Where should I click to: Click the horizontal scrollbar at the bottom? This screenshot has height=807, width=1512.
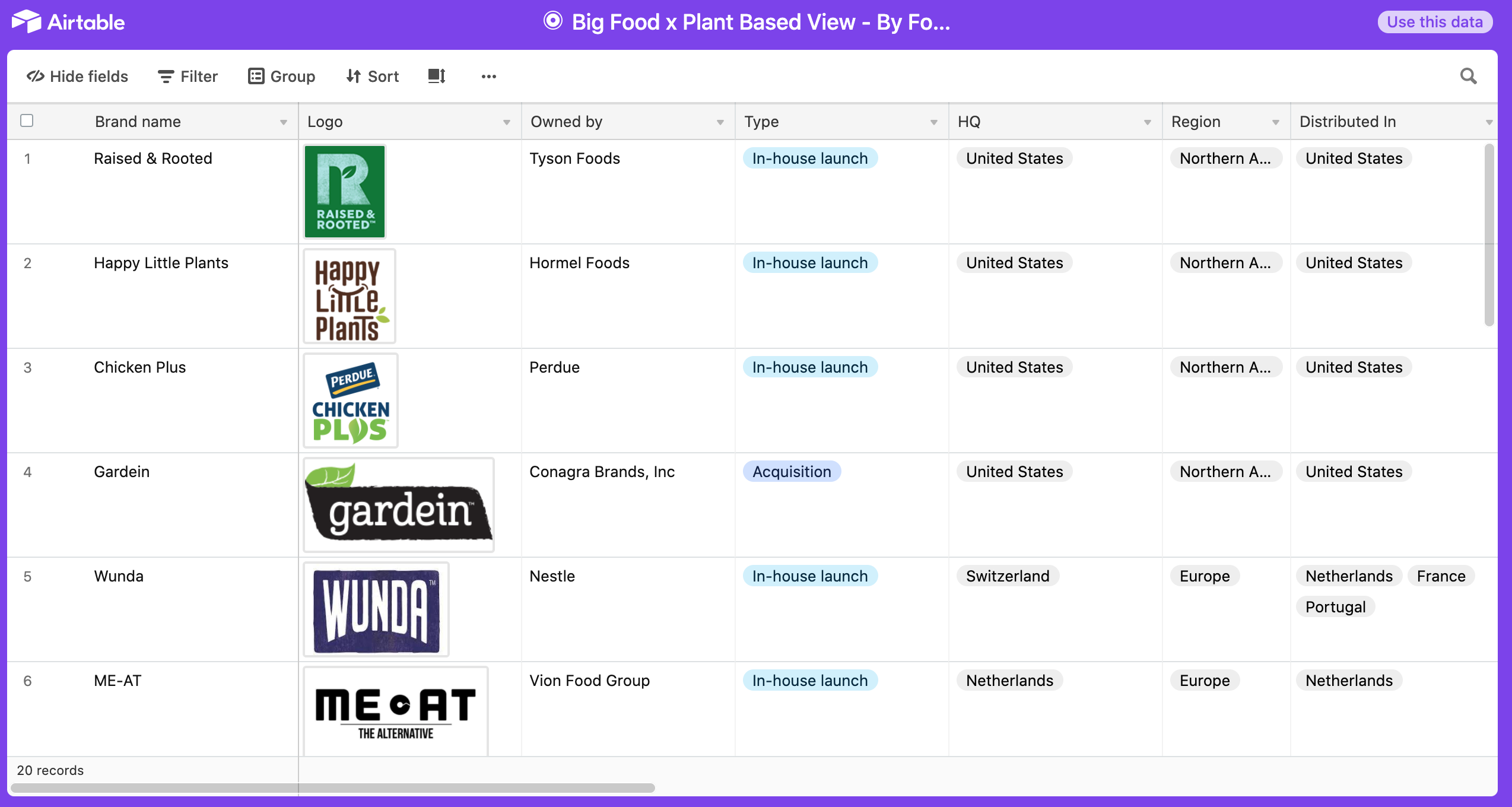[332, 788]
